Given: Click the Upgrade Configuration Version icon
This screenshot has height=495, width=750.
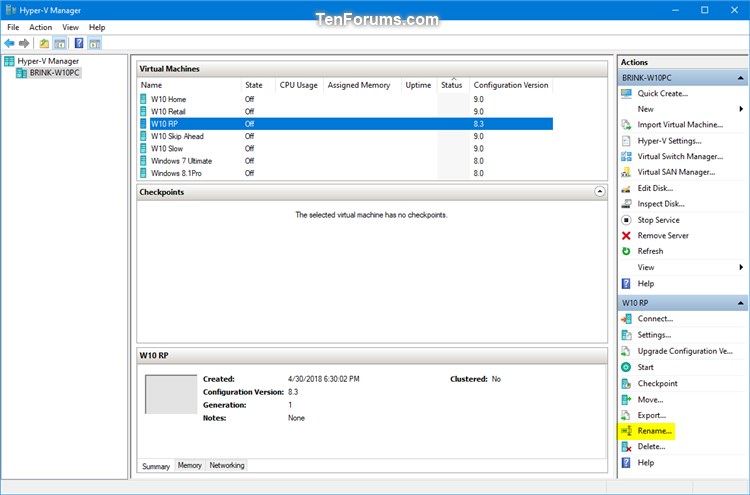Looking at the screenshot, I should point(626,352).
